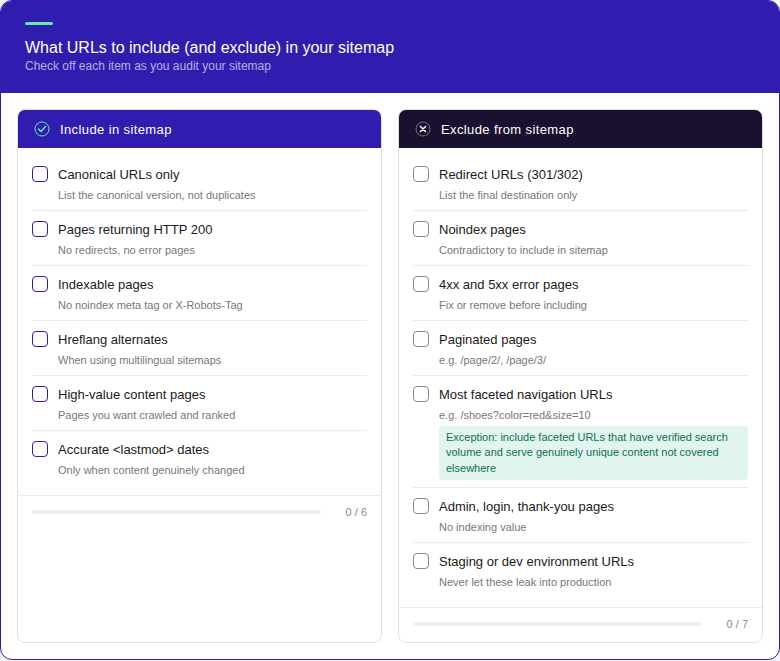Click the Exclude from sitemap progress bar
Viewport: 780px width, 661px height.
coord(557,624)
